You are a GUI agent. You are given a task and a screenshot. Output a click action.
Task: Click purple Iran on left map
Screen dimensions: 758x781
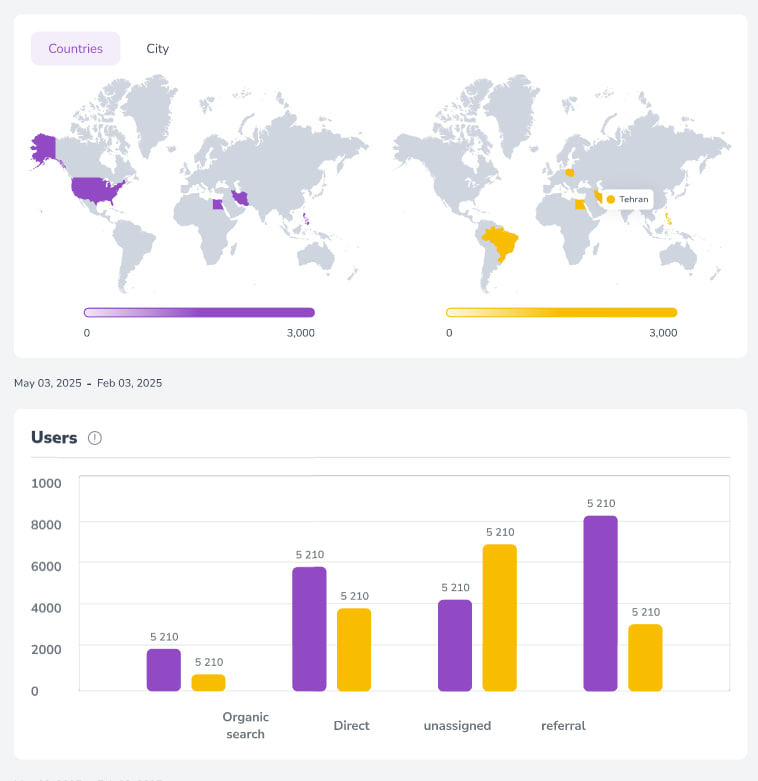coord(241,197)
